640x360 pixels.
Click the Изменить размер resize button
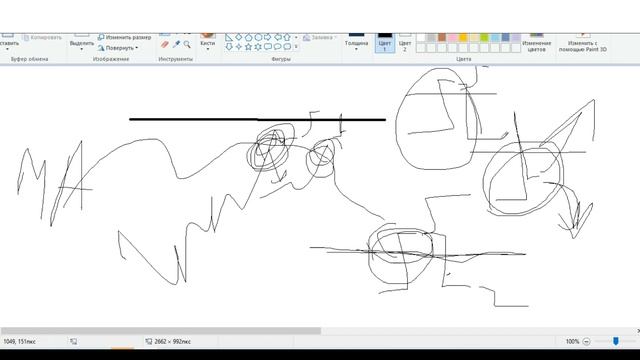pyautogui.click(x=124, y=37)
